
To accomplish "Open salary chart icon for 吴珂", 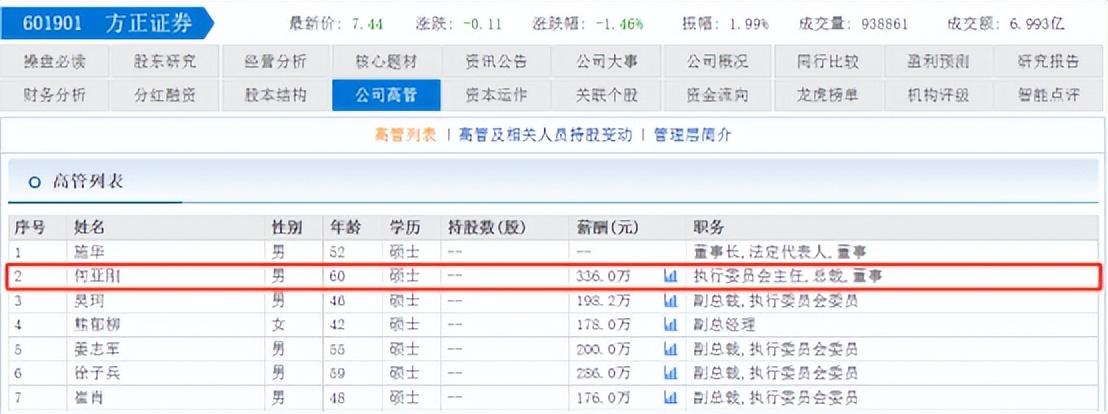I will 671,301.
